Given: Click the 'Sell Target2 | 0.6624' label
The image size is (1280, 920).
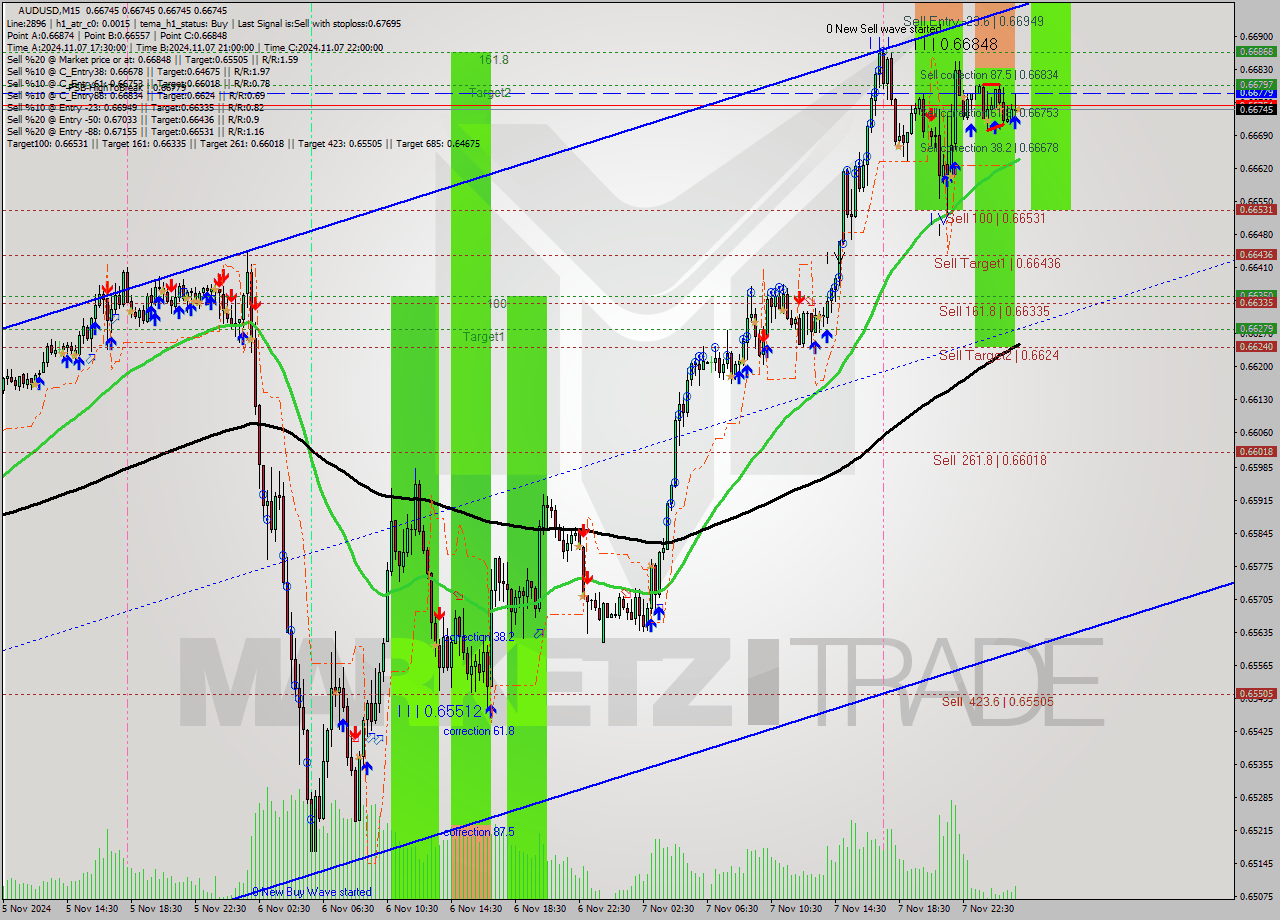Looking at the screenshot, I should click(x=999, y=355).
